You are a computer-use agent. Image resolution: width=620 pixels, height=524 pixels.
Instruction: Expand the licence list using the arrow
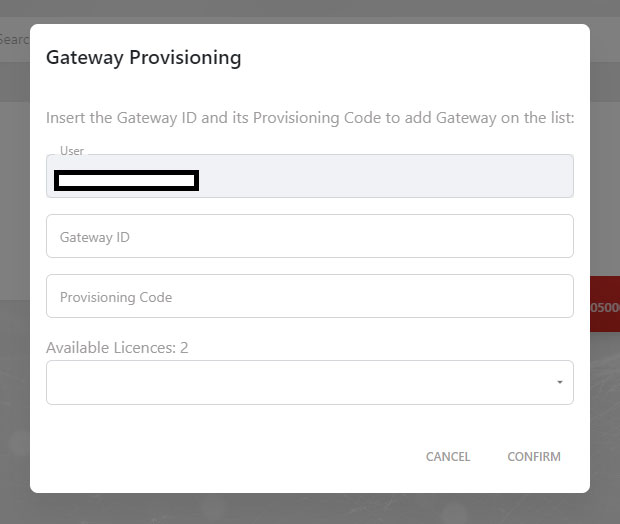coord(559,382)
